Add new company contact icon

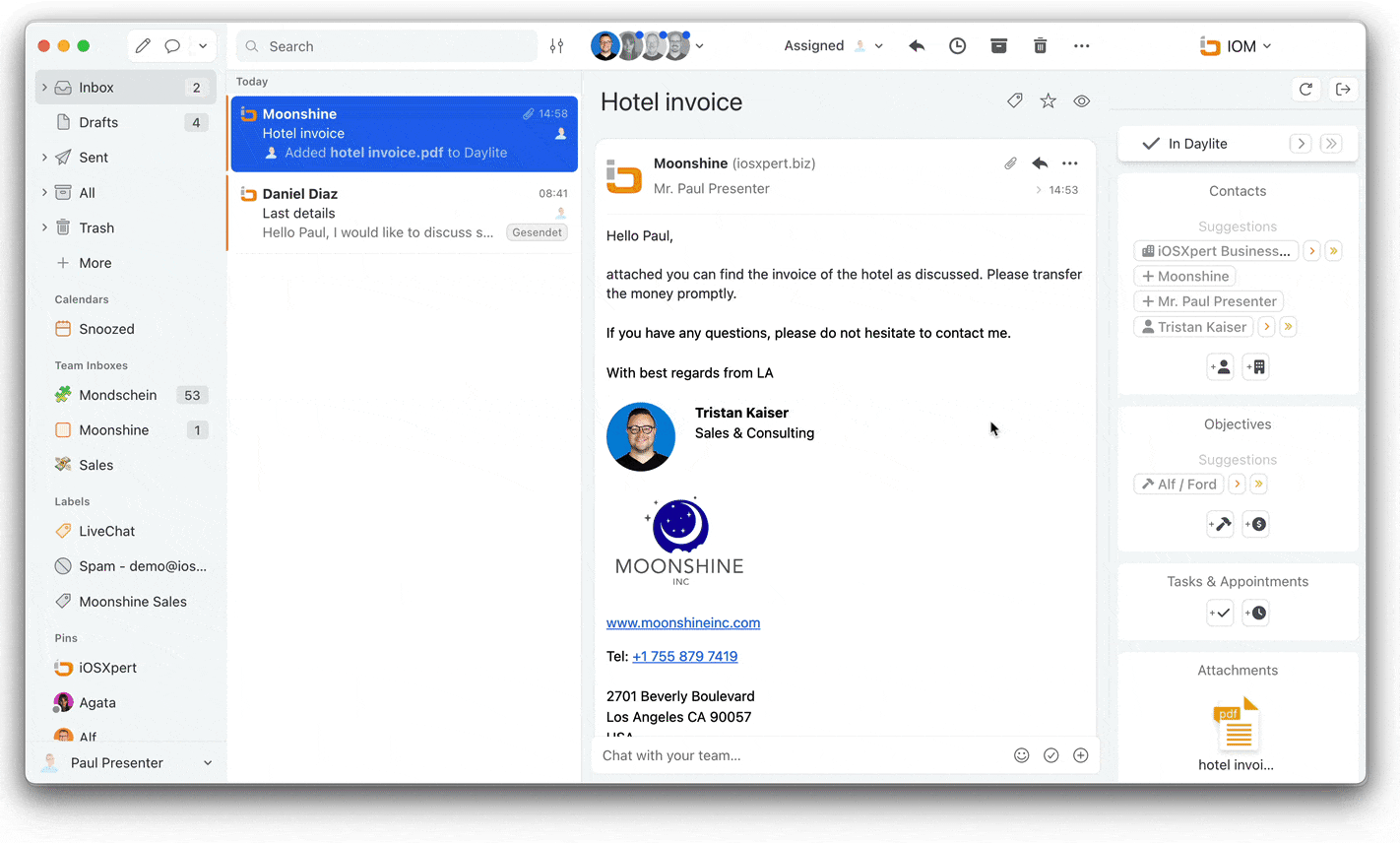pos(1255,367)
